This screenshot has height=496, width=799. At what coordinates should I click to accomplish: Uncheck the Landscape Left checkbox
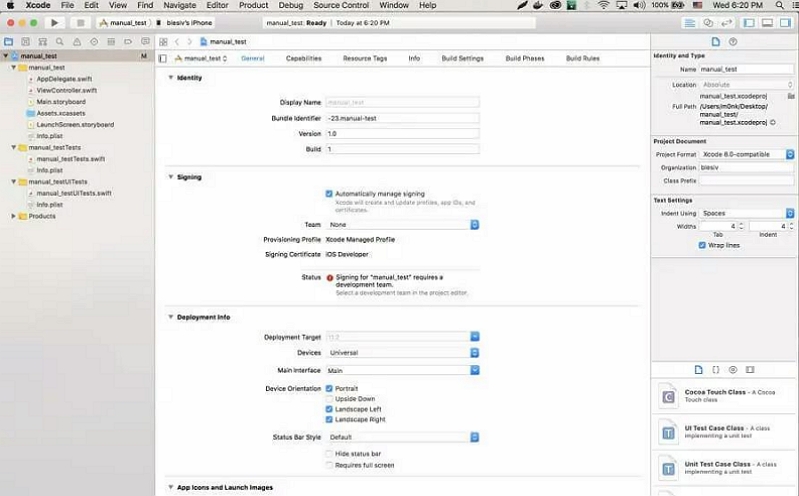point(329,409)
